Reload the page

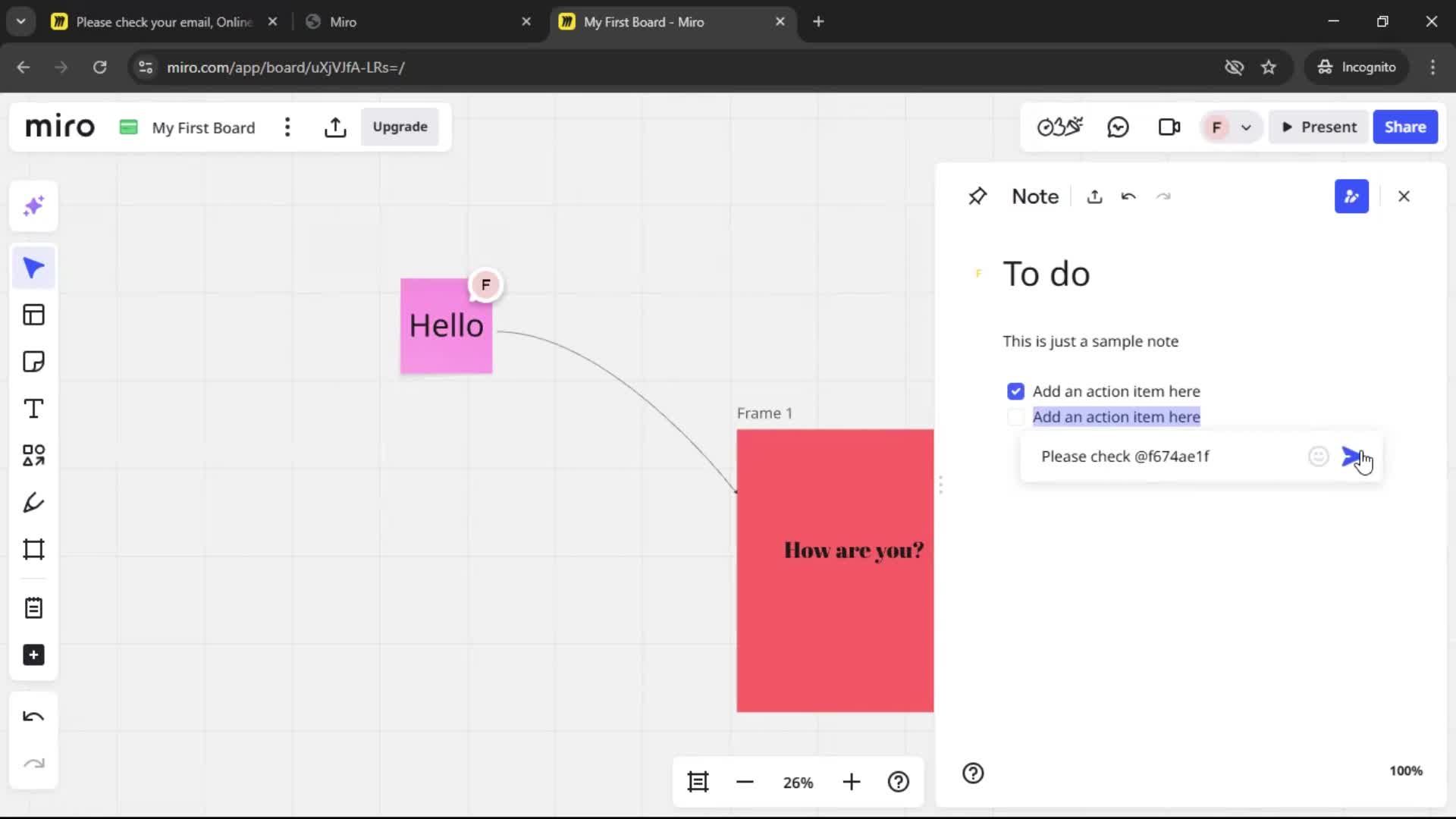(x=99, y=67)
